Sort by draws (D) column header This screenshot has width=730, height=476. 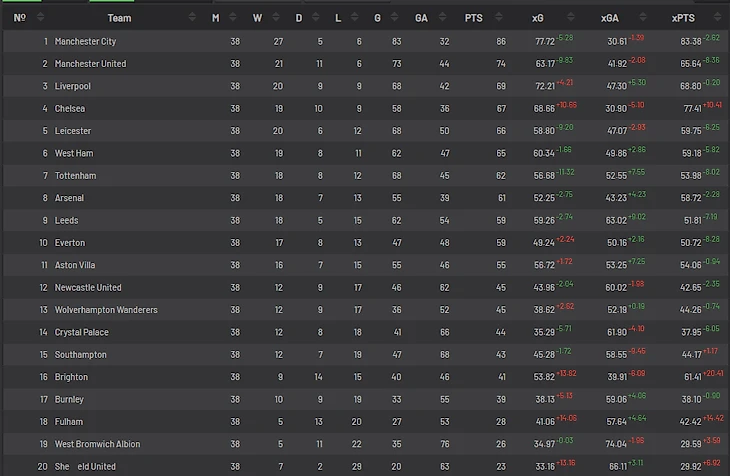click(298, 18)
